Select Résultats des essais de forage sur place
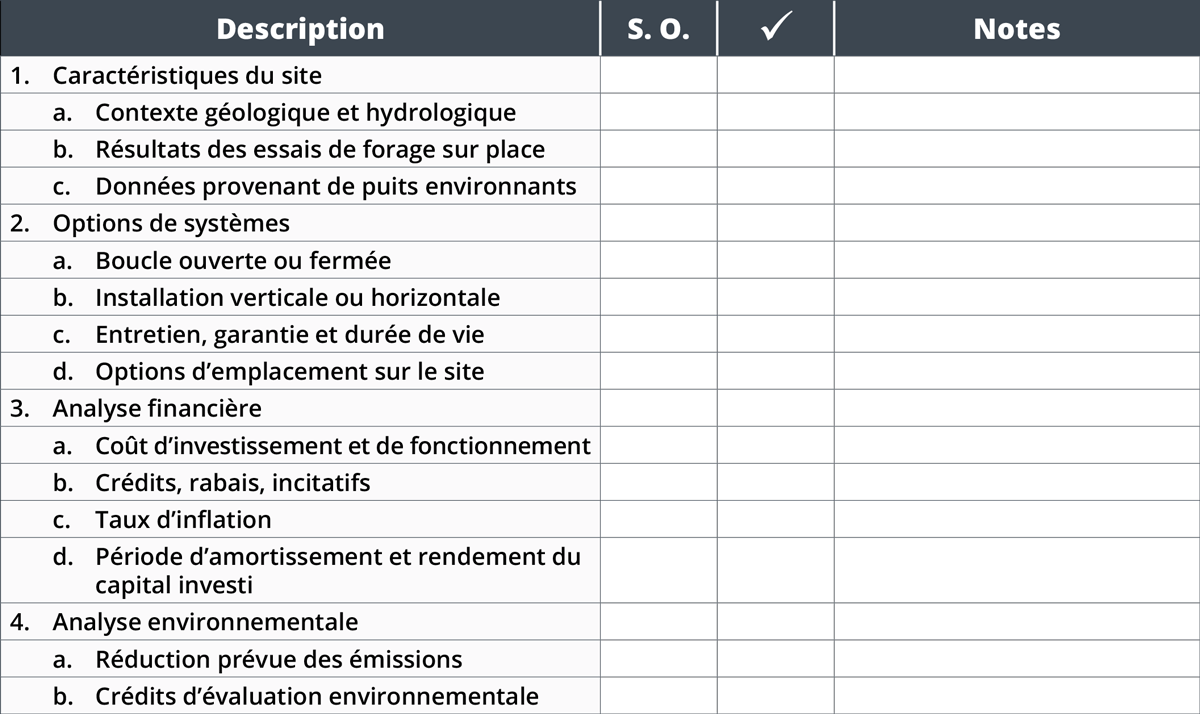 [x=320, y=149]
